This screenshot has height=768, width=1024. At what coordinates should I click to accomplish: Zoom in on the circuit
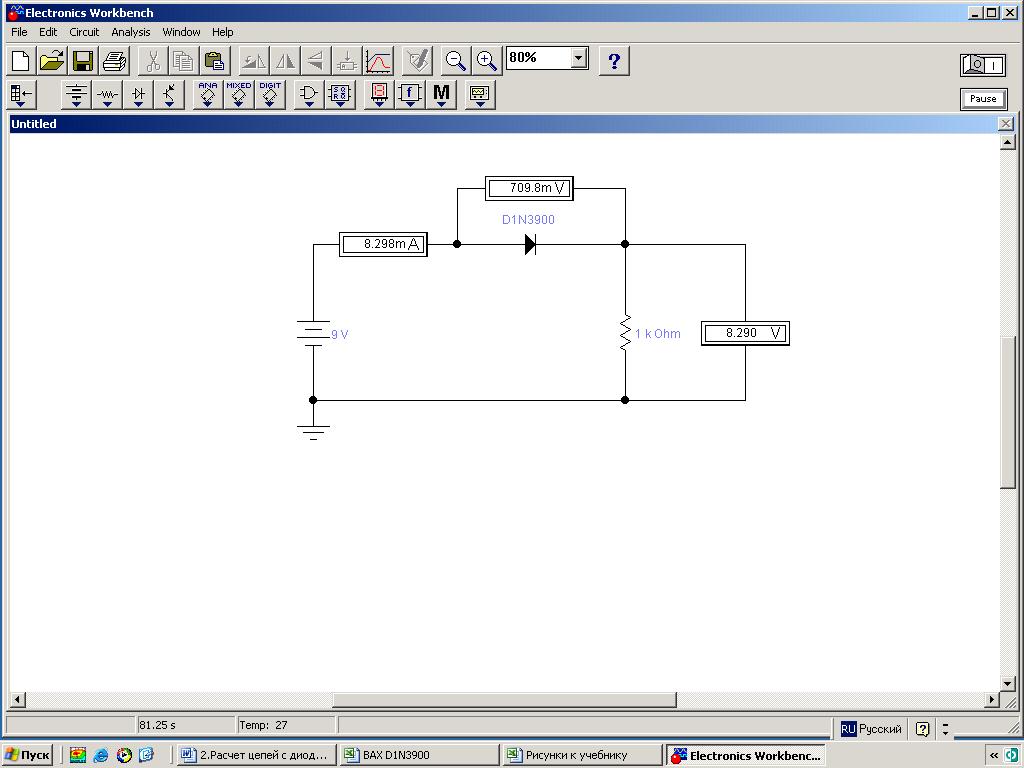click(x=487, y=61)
